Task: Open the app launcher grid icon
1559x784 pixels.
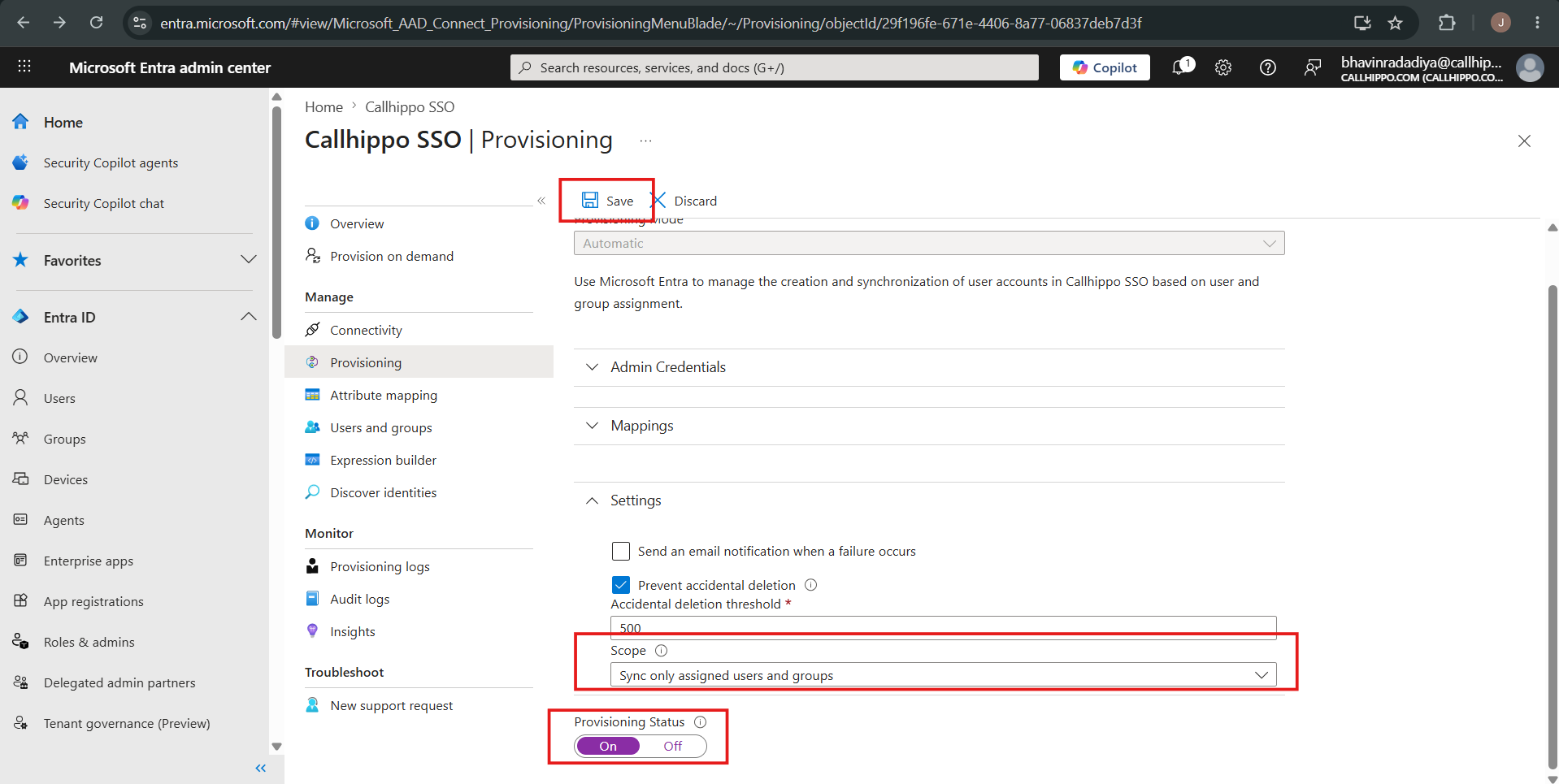Action: [24, 67]
